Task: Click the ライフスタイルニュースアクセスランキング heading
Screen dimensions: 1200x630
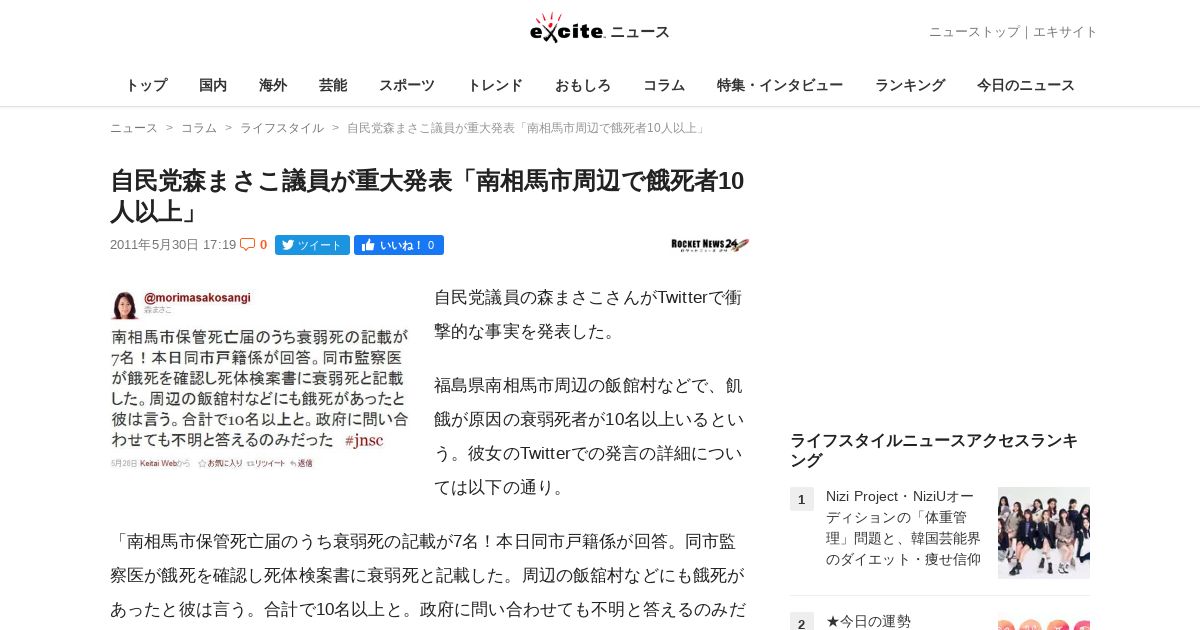Action: [934, 450]
